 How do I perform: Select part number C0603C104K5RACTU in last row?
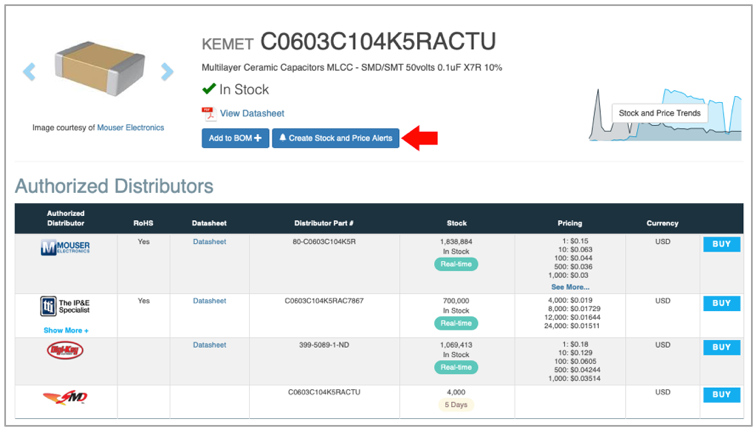(x=324, y=392)
